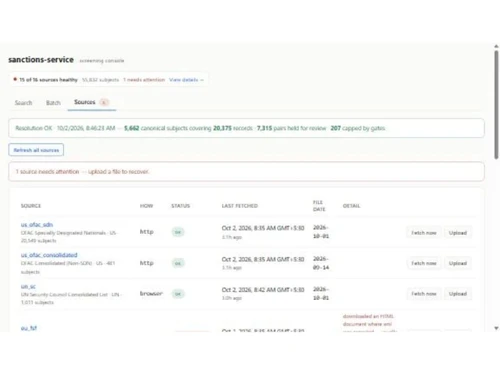Image resolution: width=500 pixels, height=375 pixels.
Task: Click Fetch now for un_sc
Action: [424, 294]
